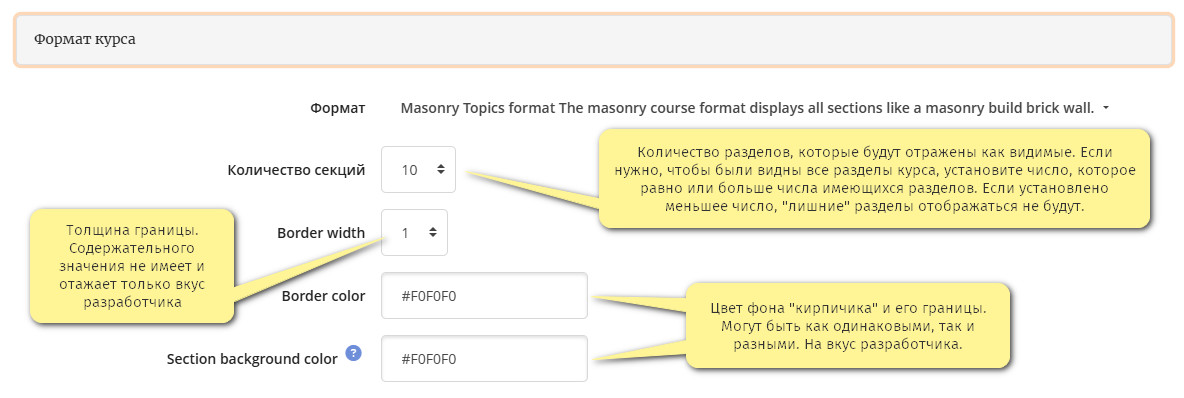The image size is (1184, 398).
Task: Click the Количество секций label
Action: [296, 171]
